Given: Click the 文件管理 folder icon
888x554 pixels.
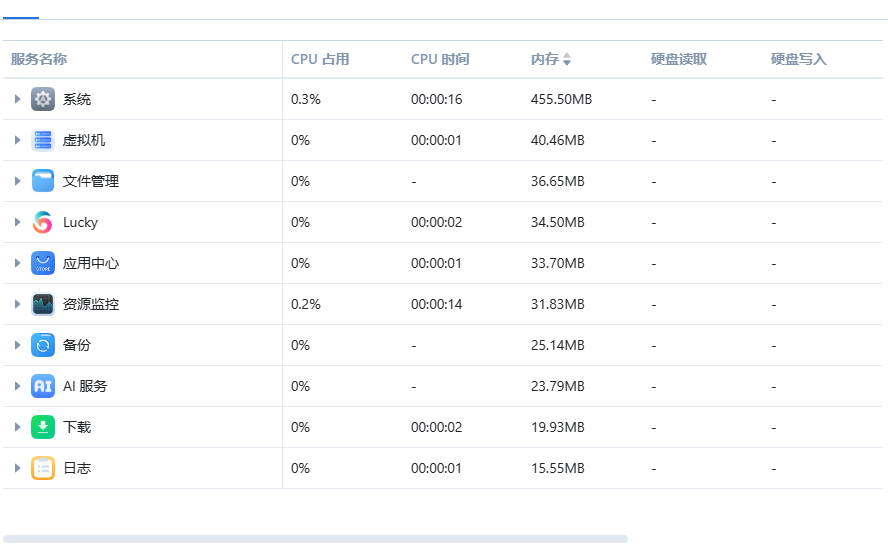Looking at the screenshot, I should (x=43, y=181).
